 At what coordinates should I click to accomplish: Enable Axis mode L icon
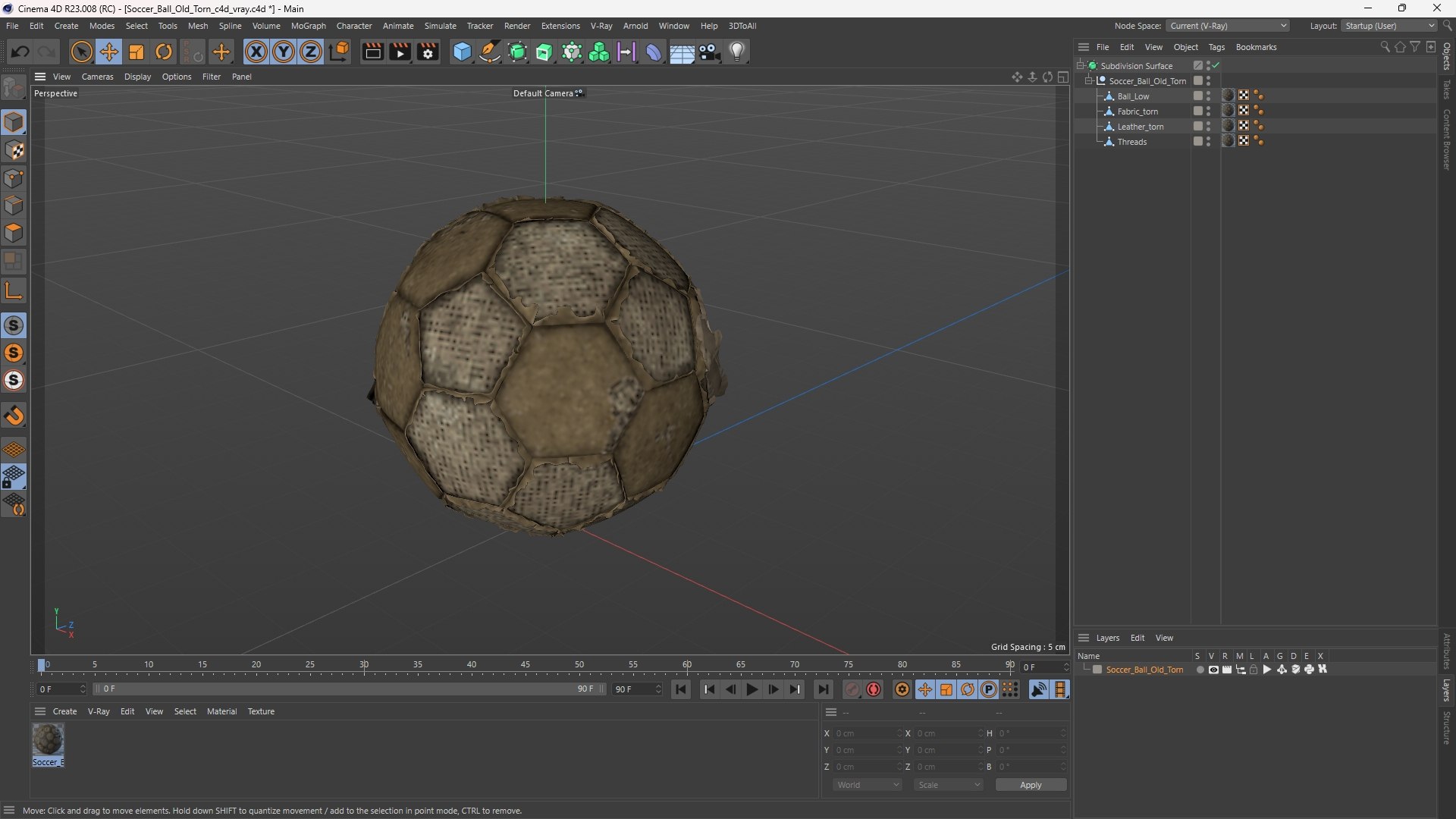point(14,290)
